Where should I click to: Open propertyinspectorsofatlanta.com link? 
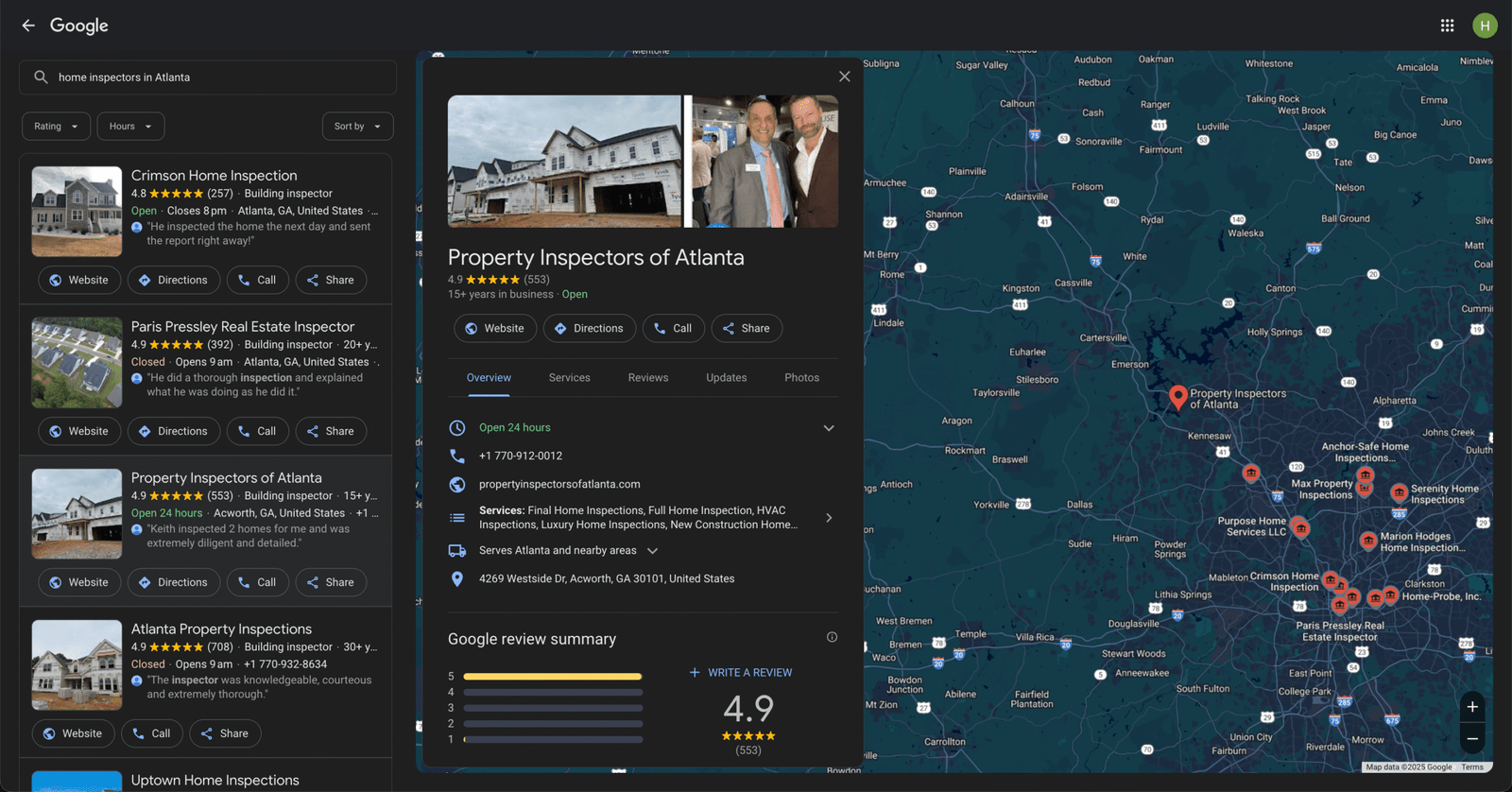point(559,484)
